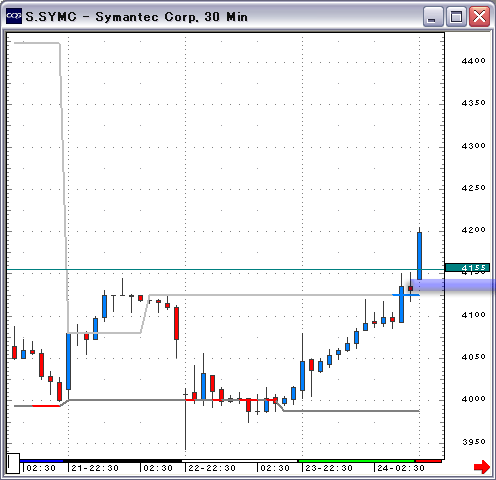
Task: Click the 4200 price scale label
Action: [x=473, y=230]
